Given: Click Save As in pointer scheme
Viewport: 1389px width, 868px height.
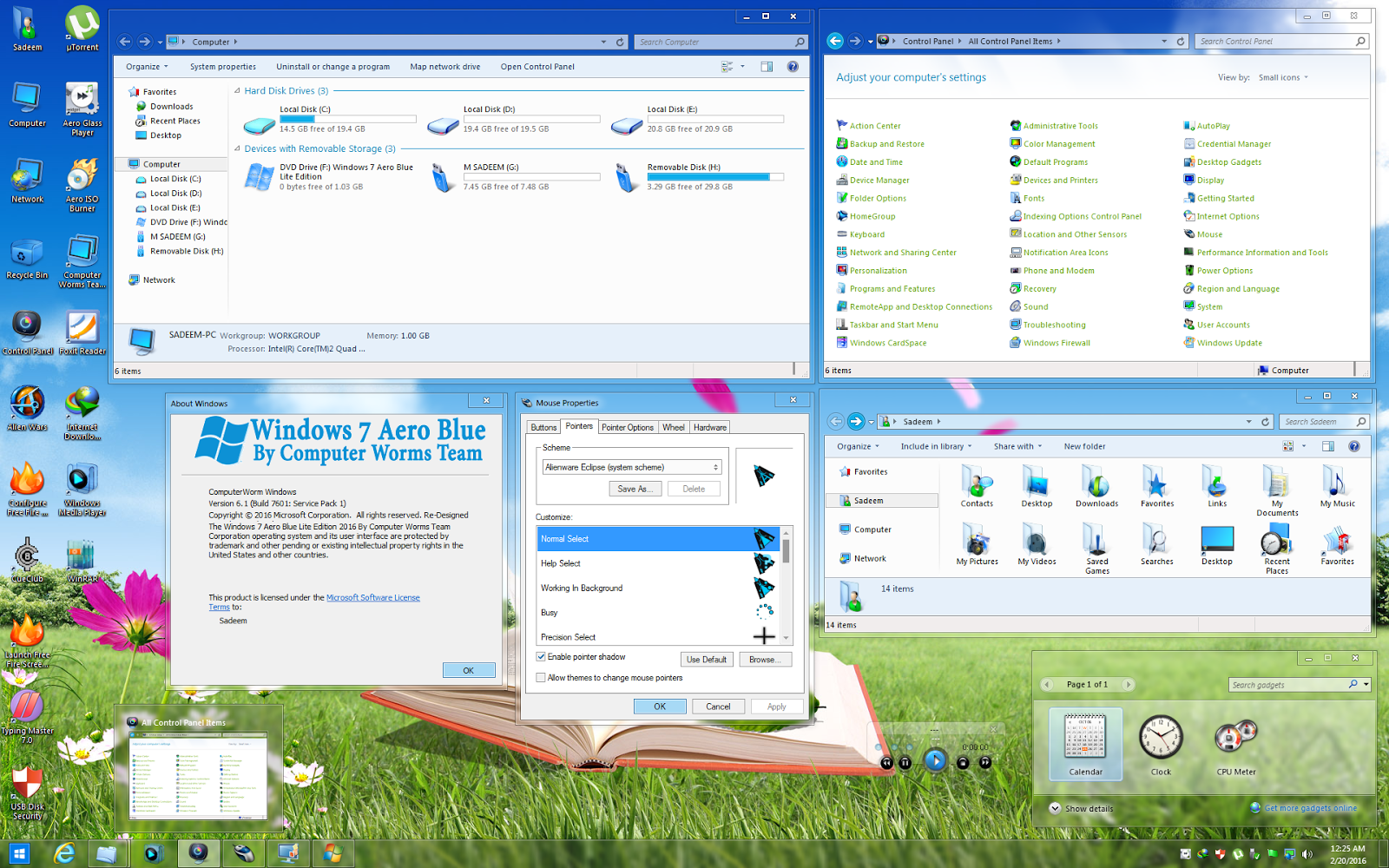Looking at the screenshot, I should click(635, 488).
